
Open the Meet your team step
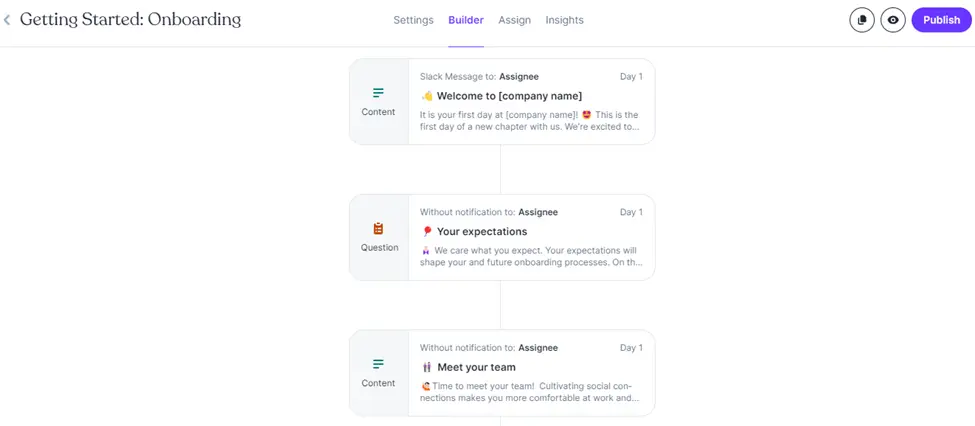pos(502,373)
